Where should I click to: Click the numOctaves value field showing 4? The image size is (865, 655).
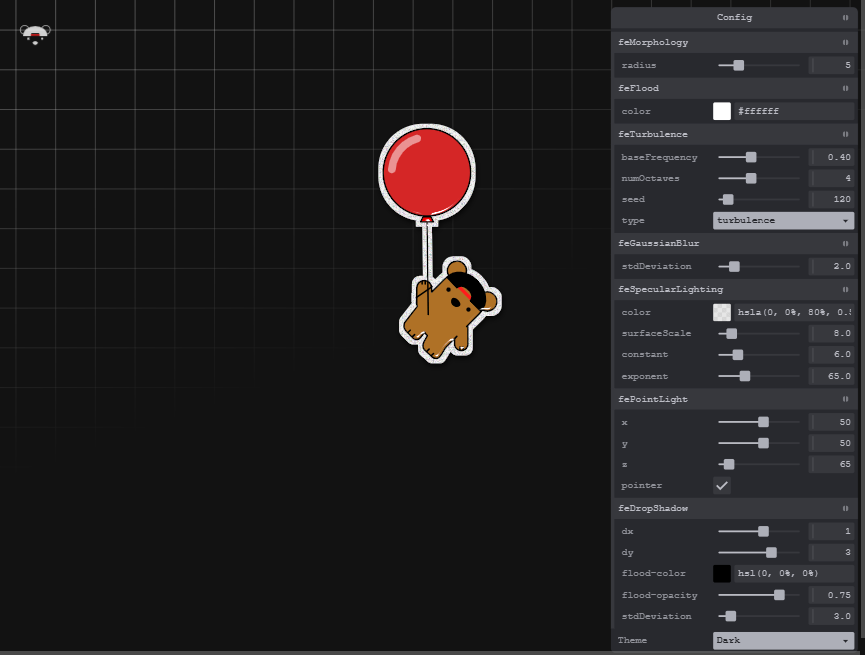pos(831,178)
